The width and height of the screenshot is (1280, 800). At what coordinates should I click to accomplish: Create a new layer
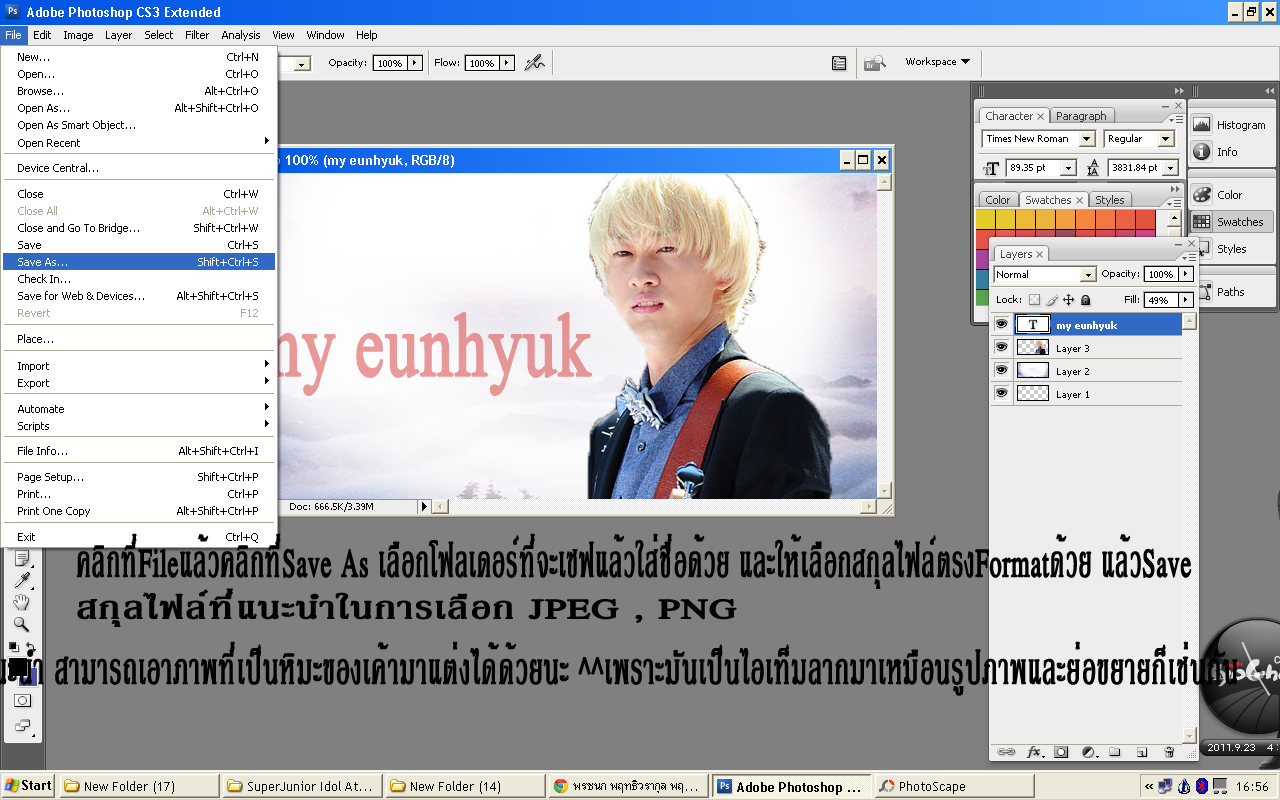[1141, 752]
